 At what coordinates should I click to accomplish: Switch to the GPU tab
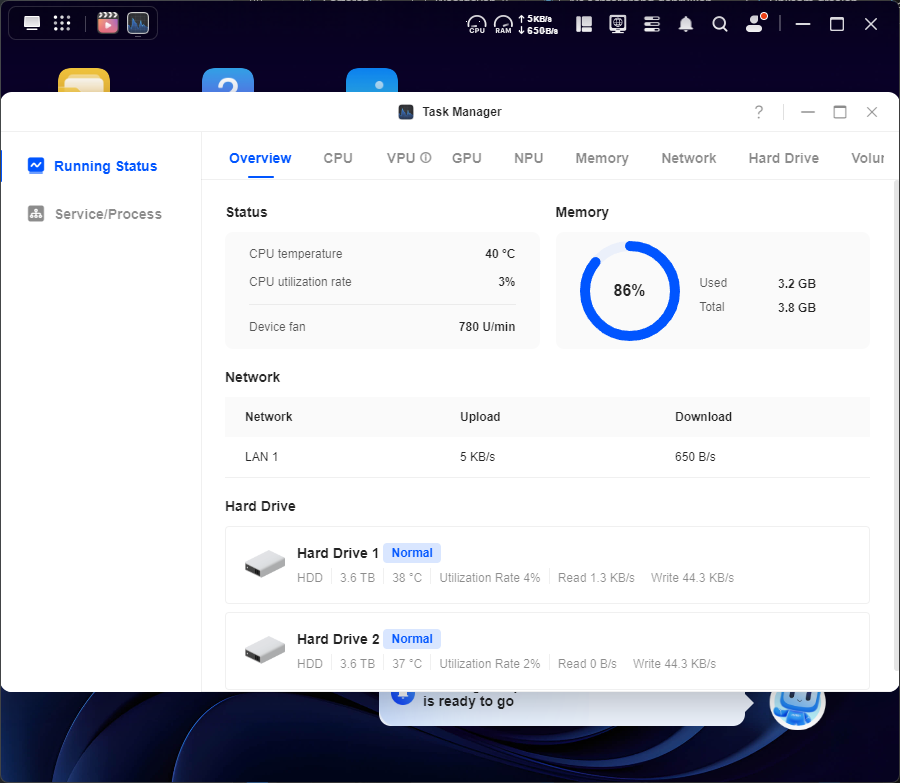point(467,158)
